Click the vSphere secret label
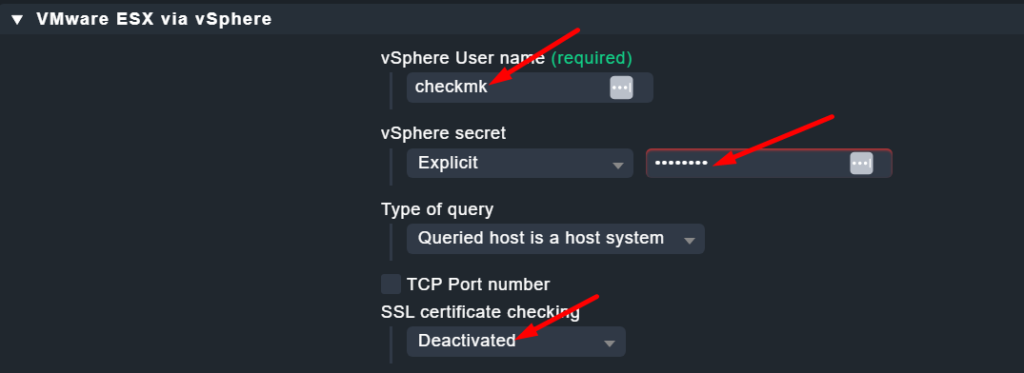 443,133
